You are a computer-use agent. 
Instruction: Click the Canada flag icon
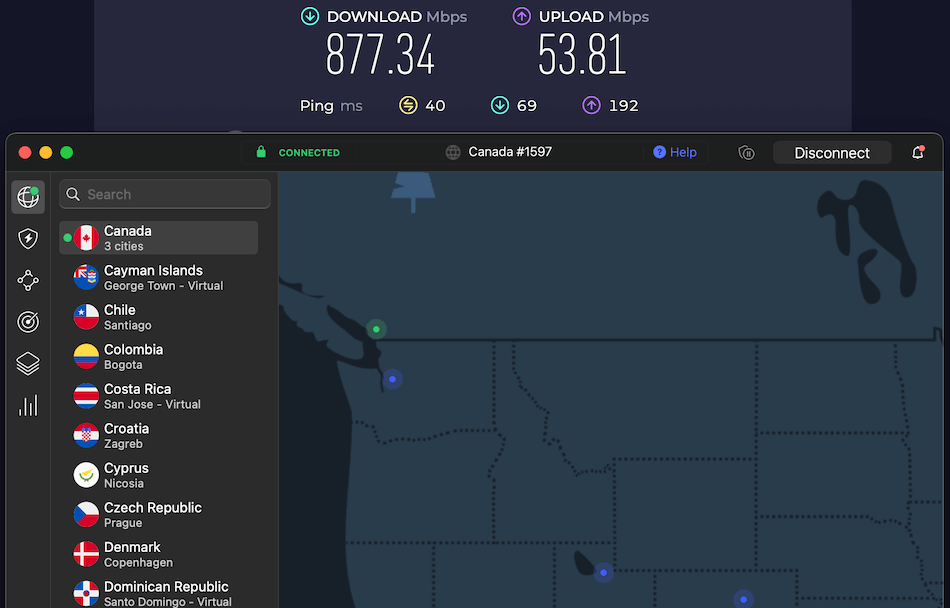(86, 238)
